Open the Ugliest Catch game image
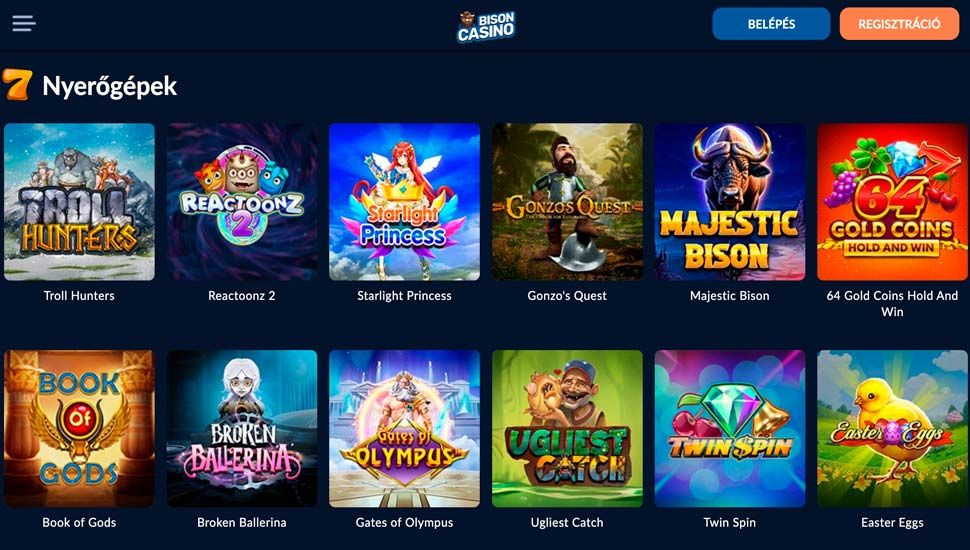The height and width of the screenshot is (550, 970). click(567, 429)
